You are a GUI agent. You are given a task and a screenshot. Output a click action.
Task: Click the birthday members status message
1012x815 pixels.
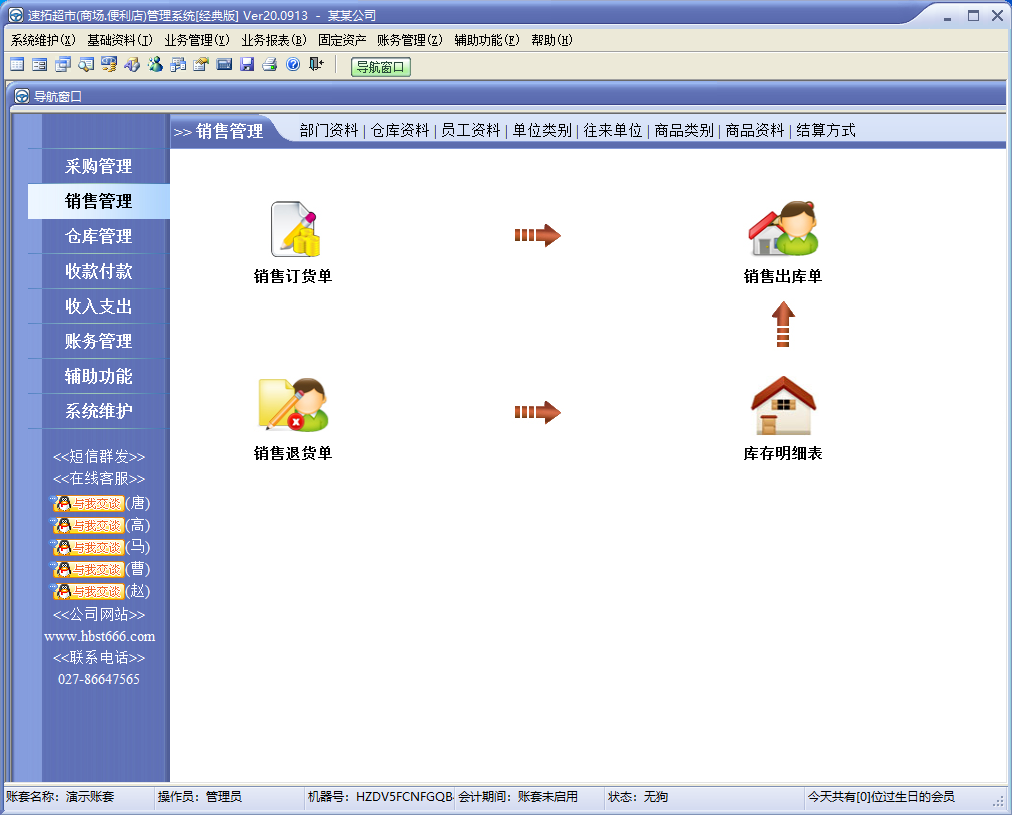[x=881, y=797]
